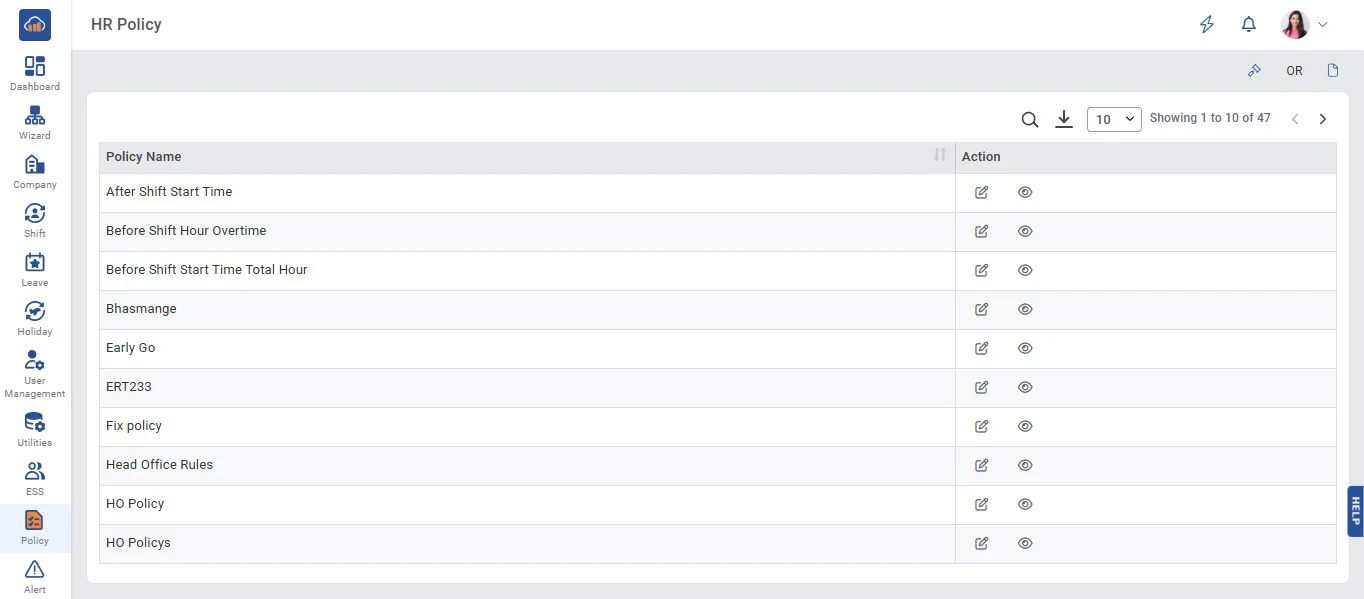
Task: Go to Leave in the sidebar
Action: [x=35, y=269]
